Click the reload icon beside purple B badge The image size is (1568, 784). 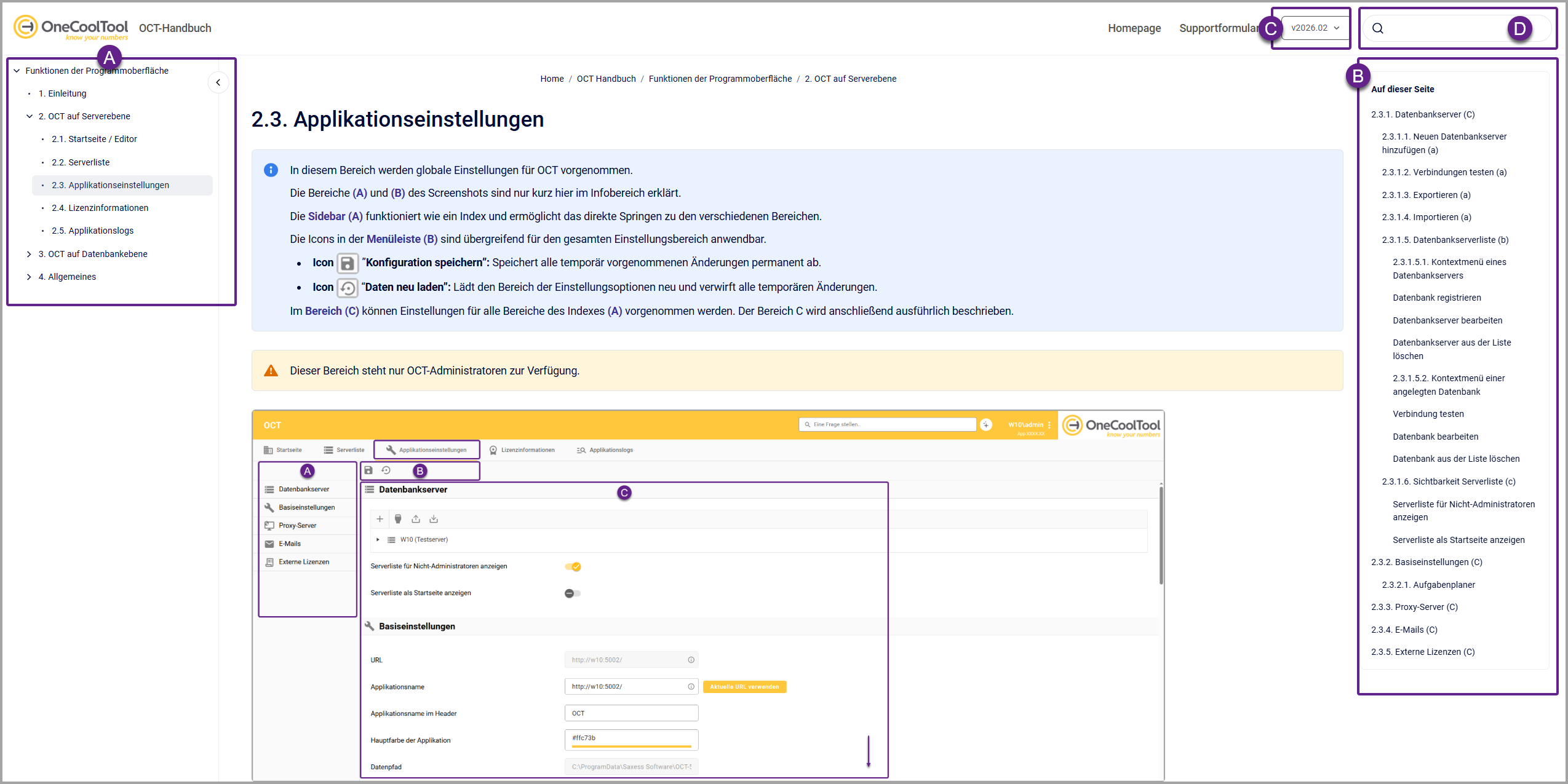click(x=386, y=470)
